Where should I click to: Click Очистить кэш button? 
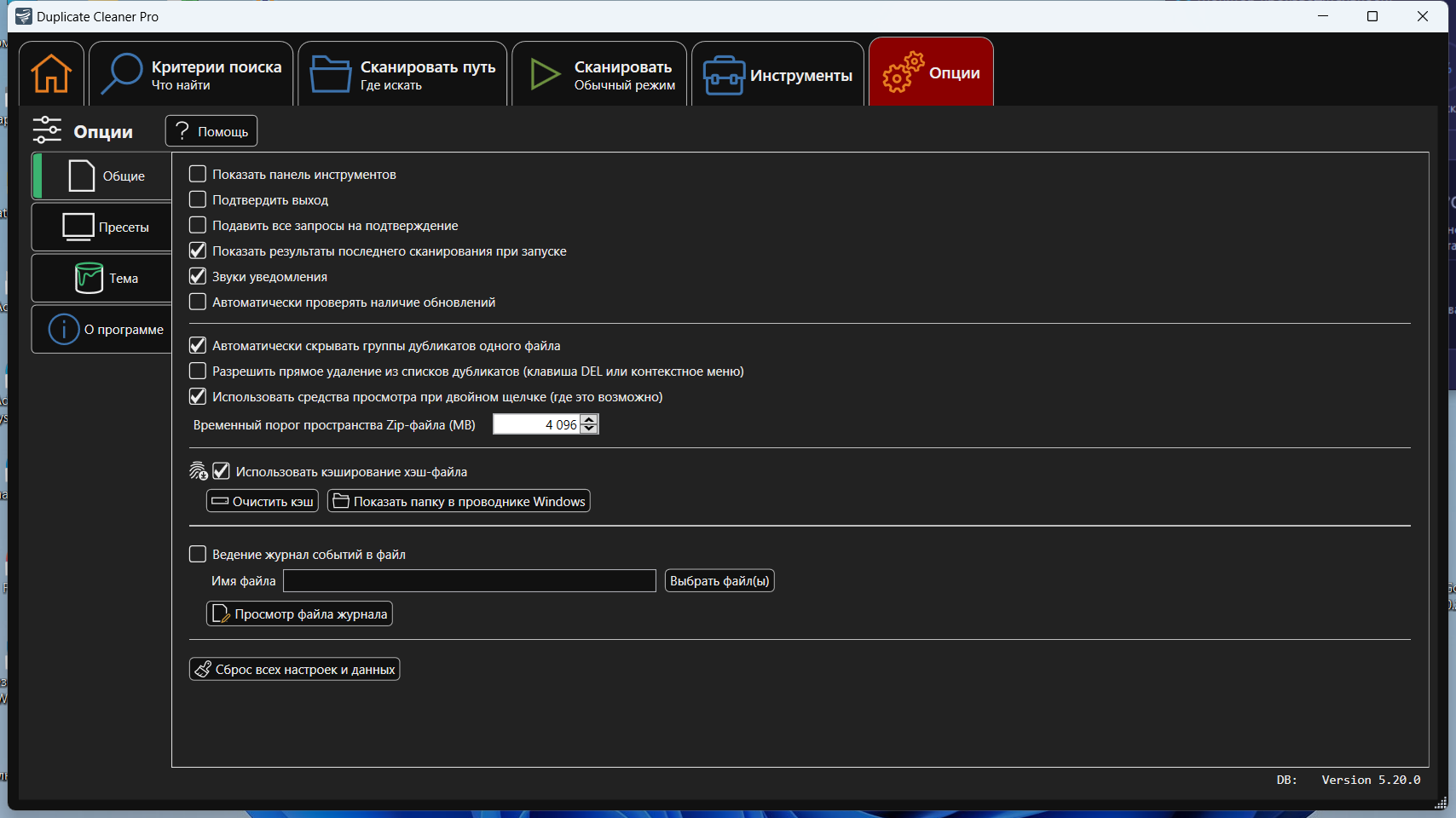pos(263,501)
